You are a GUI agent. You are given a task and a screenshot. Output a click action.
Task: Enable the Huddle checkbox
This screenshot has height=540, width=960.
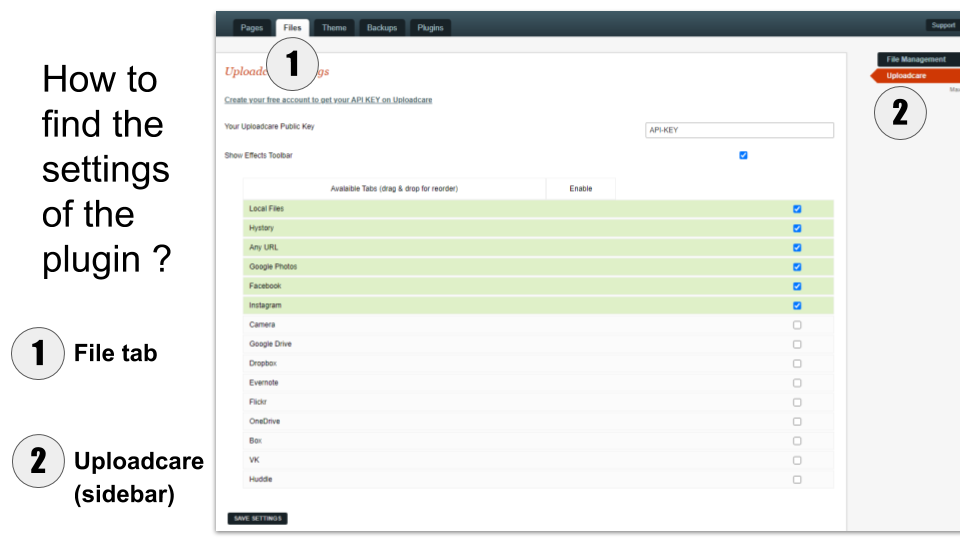click(x=797, y=479)
